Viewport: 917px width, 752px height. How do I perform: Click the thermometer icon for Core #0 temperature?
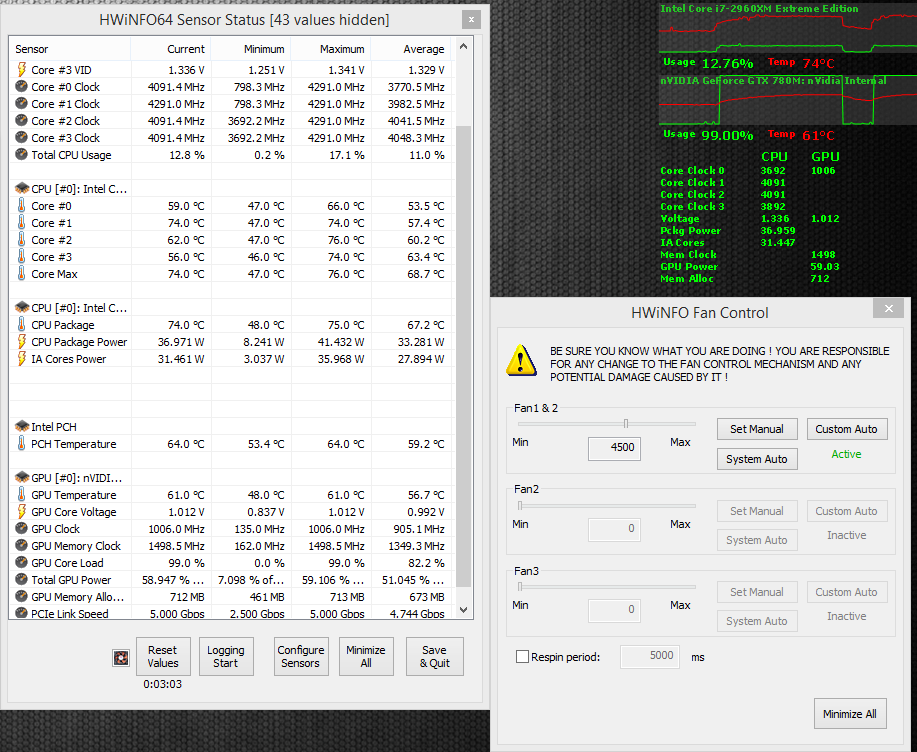click(x=22, y=206)
